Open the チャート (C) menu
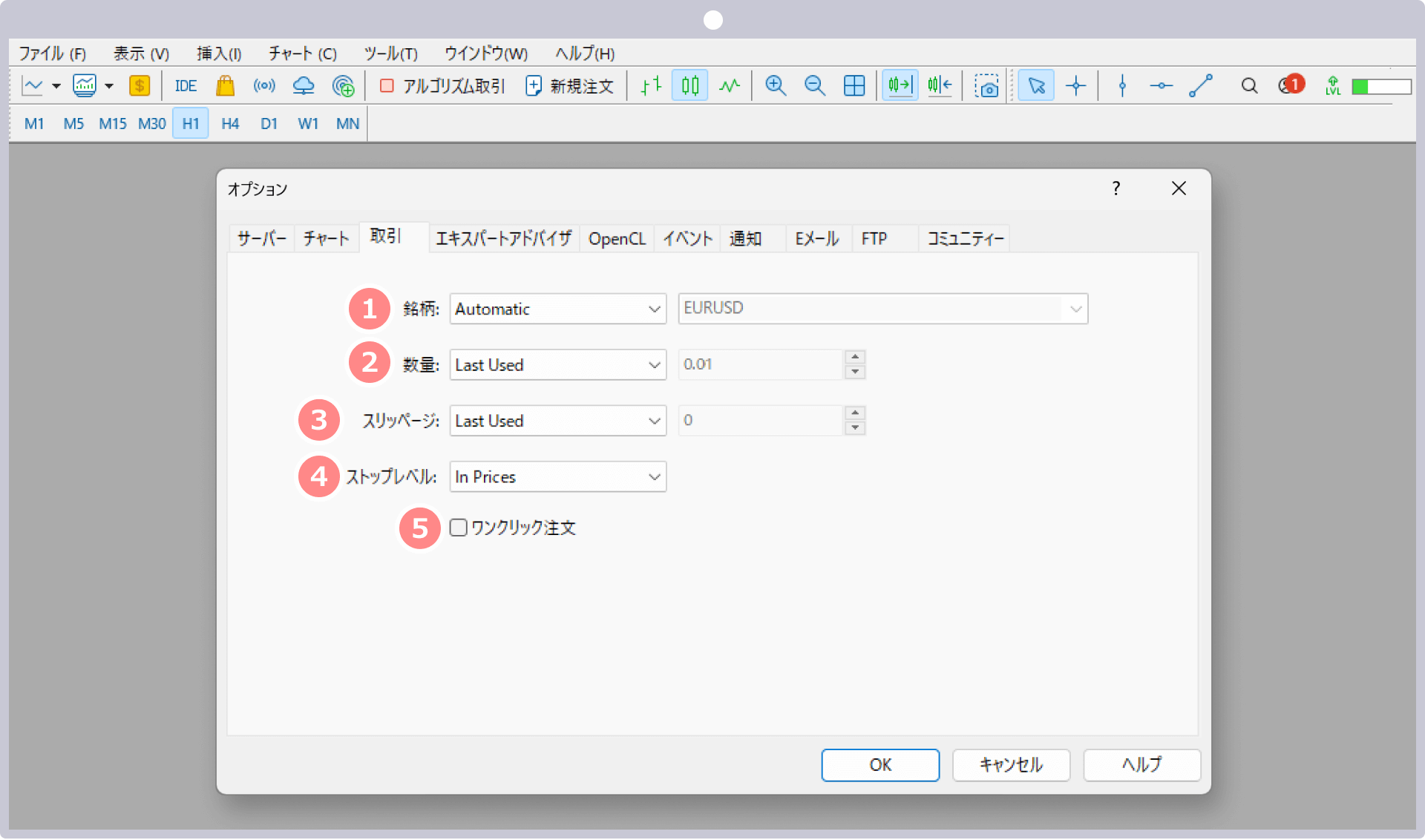The height and width of the screenshot is (840, 1425). 303,53
